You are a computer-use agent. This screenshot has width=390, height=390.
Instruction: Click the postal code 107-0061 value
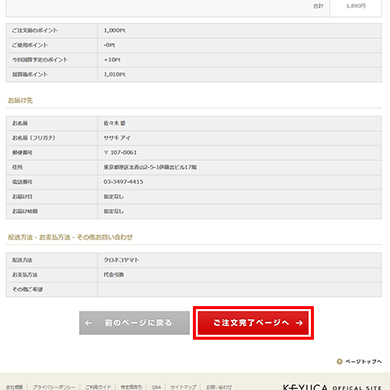click(x=120, y=153)
